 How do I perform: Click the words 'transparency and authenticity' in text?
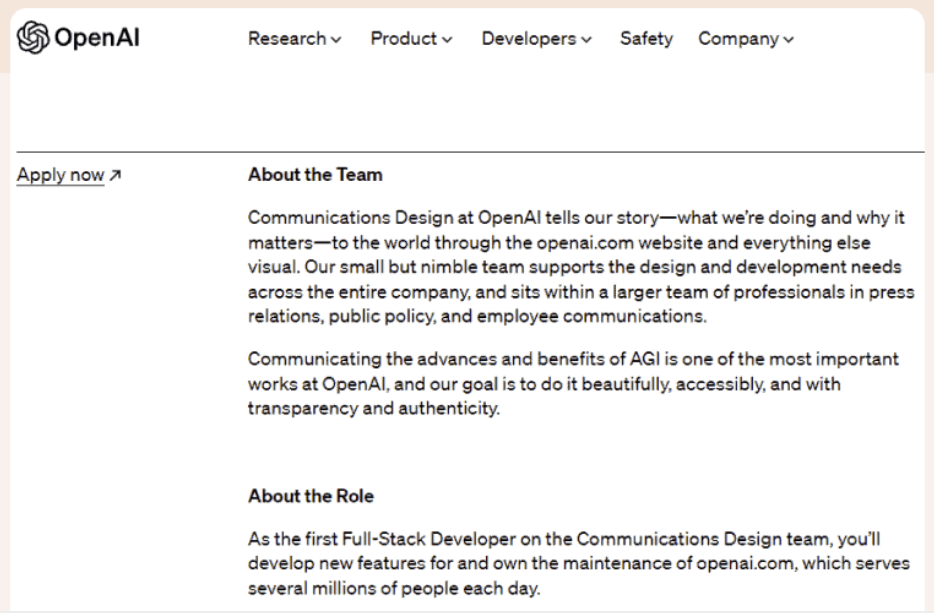pos(373,410)
